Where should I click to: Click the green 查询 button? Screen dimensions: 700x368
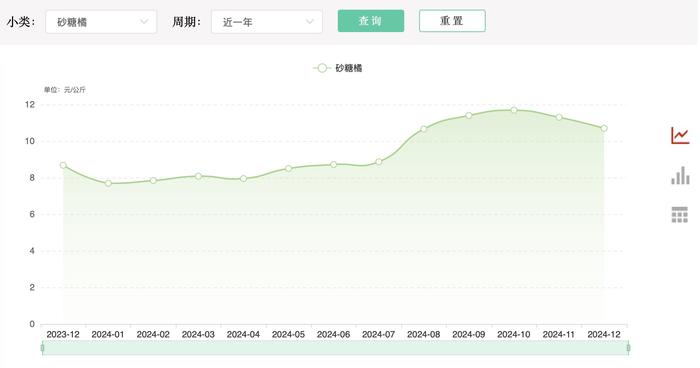pyautogui.click(x=371, y=21)
